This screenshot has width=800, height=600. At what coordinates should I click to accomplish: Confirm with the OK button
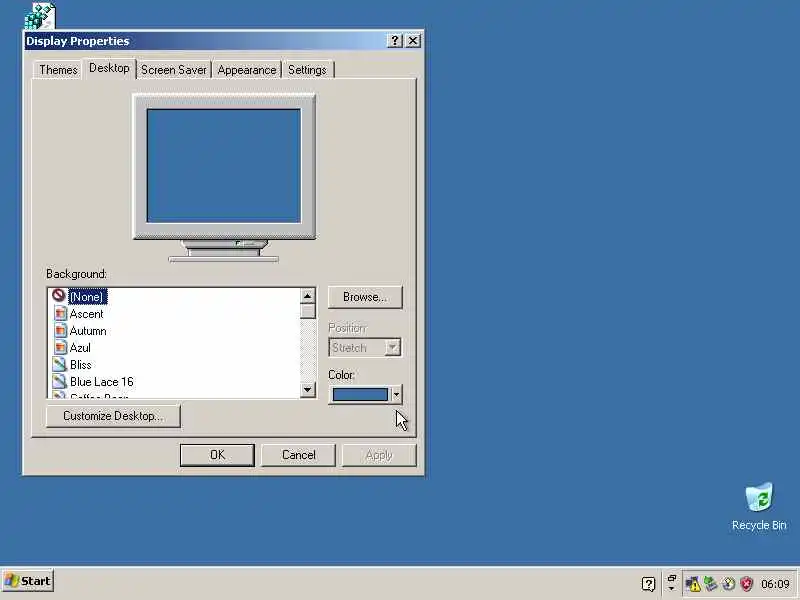coord(217,455)
